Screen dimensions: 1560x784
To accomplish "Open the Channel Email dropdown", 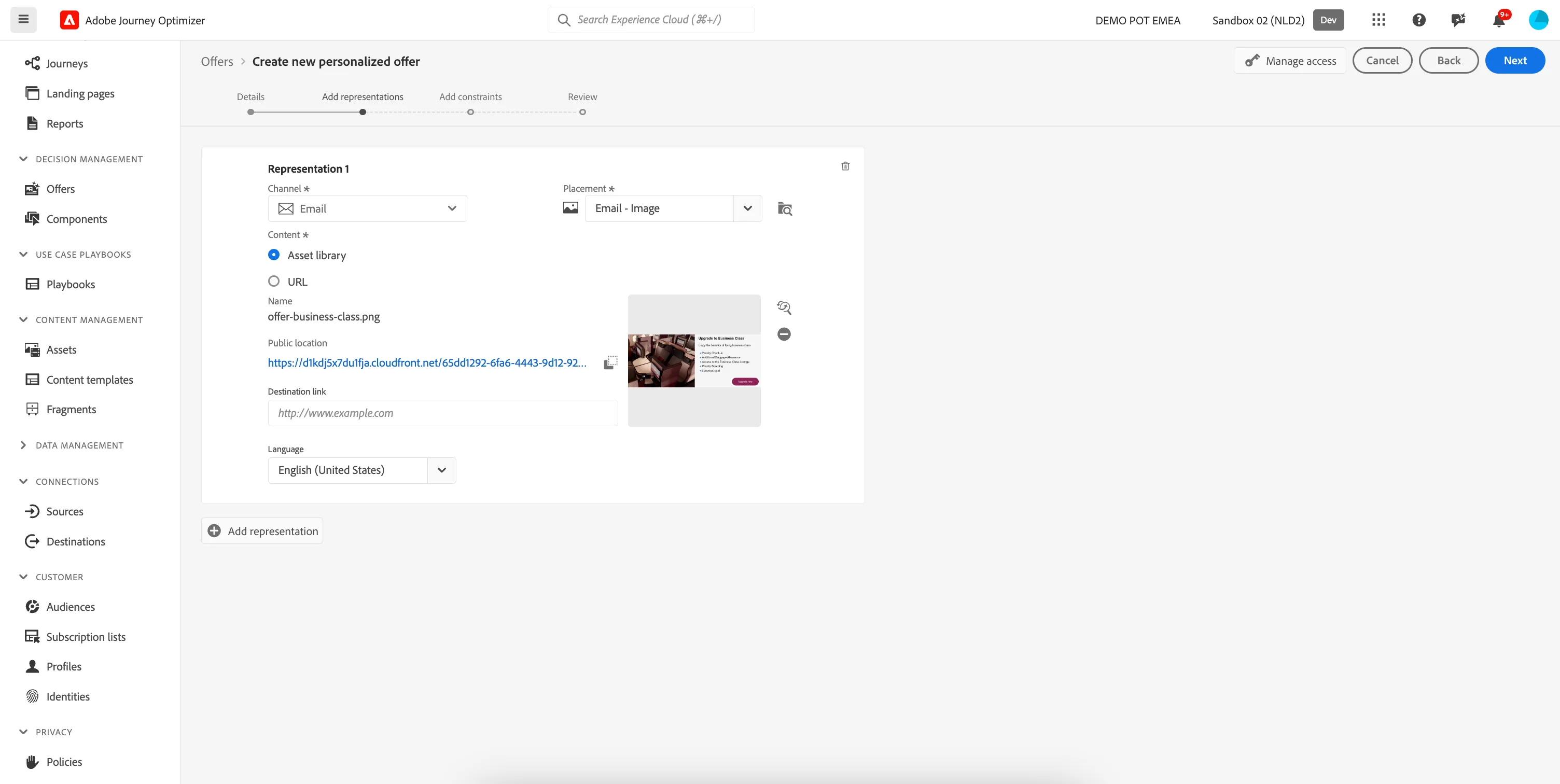I will tap(367, 208).
